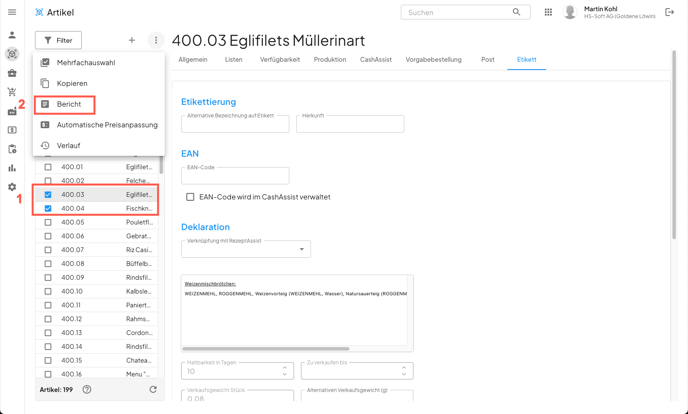This screenshot has width=688, height=414.
Task: Open the hamburger navigation menu
Action: tap(12, 12)
